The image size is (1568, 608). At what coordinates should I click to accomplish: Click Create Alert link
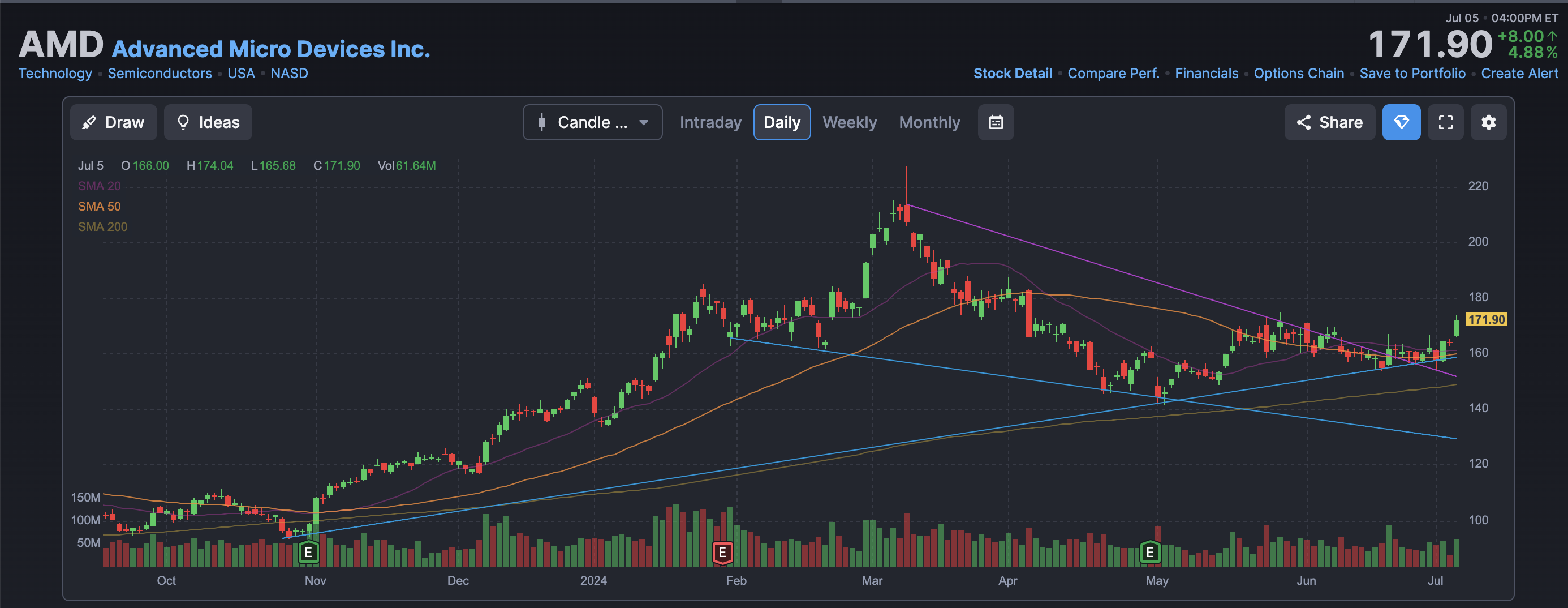pos(1519,73)
